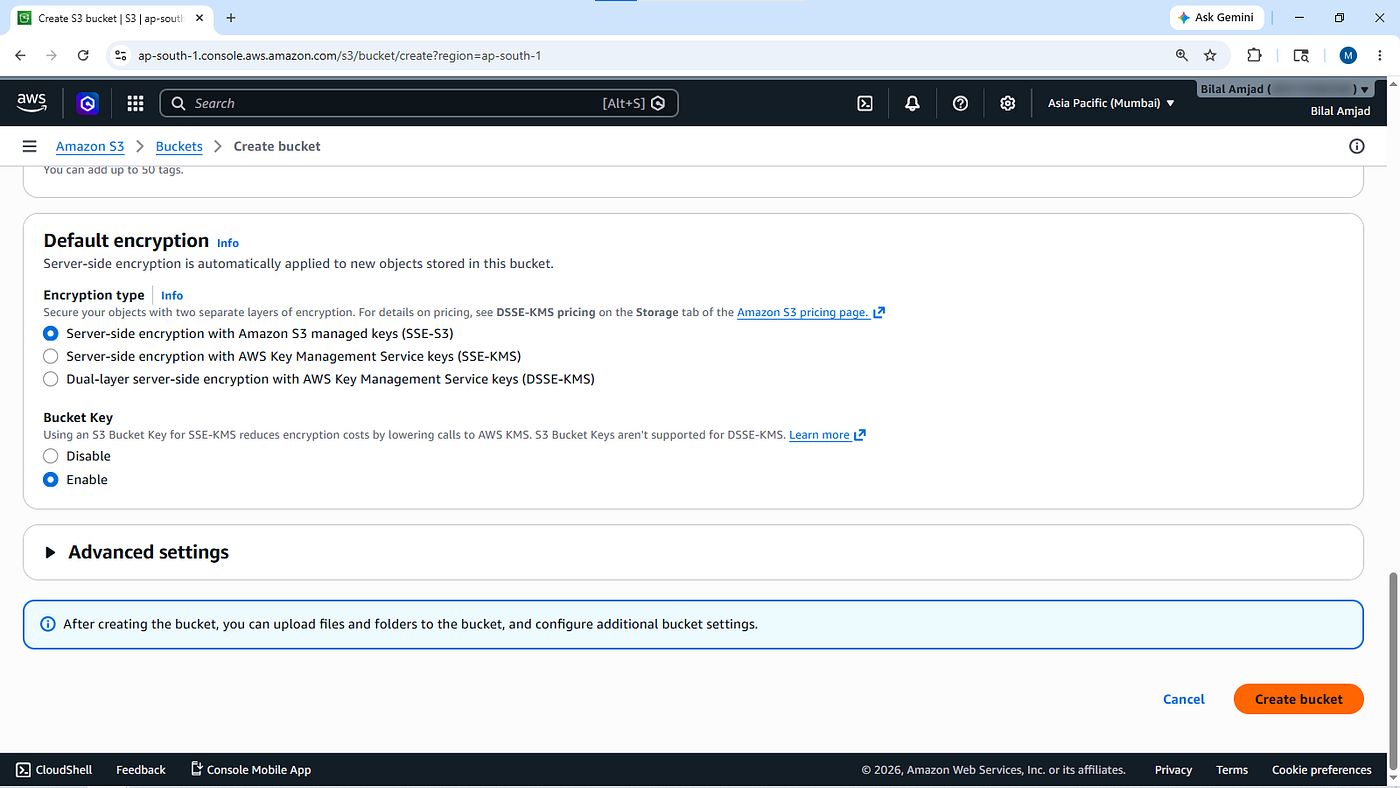Open the Console Mobile App link
Image resolution: width=1400 pixels, height=788 pixels.
(251, 770)
